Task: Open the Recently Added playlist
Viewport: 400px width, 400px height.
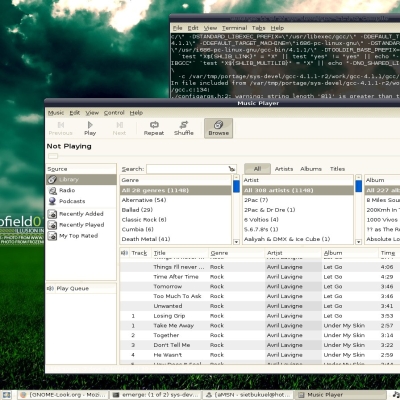Action: click(x=81, y=214)
